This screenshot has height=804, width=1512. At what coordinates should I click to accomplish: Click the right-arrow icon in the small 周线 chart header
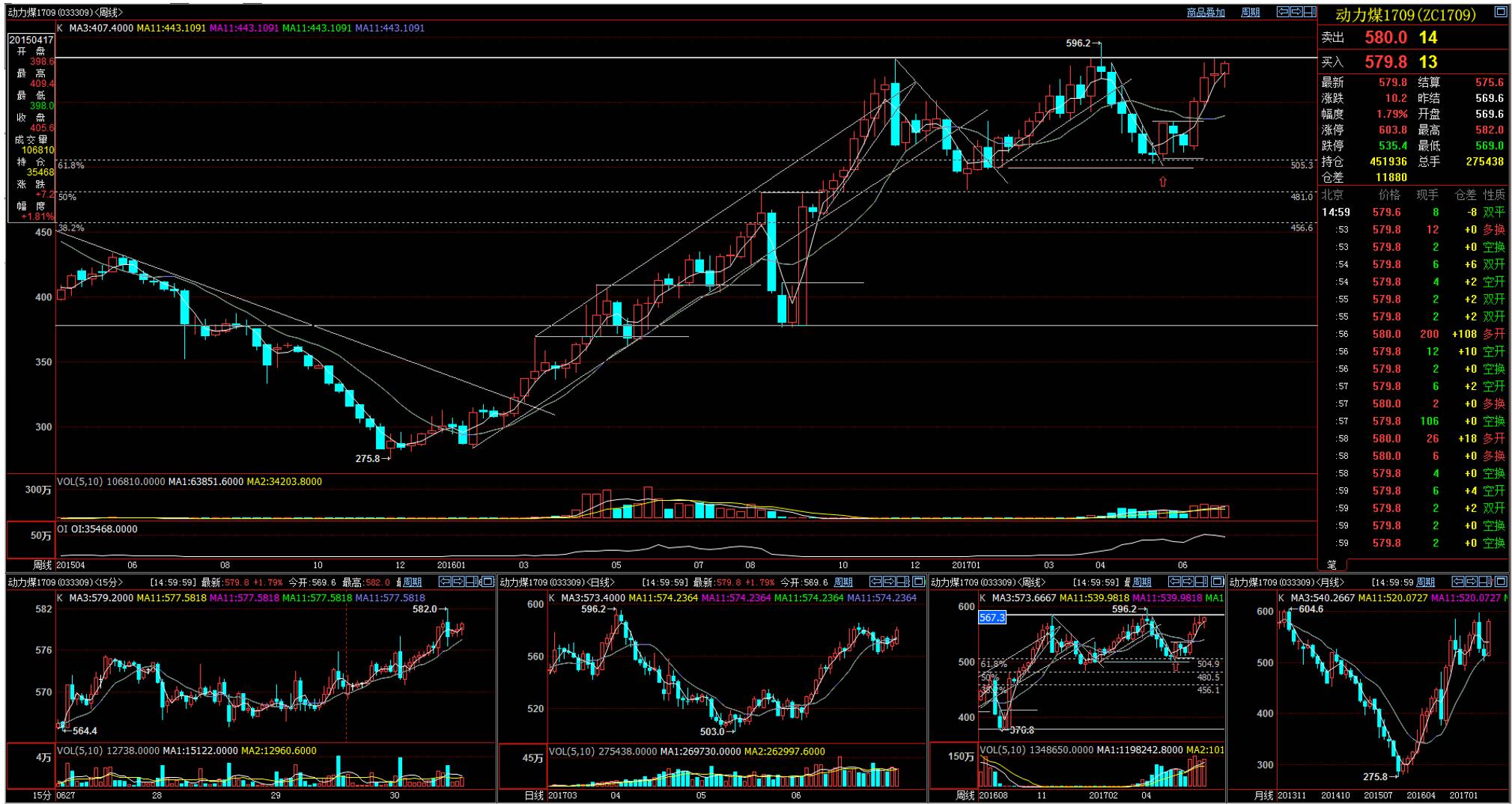pyautogui.click(x=1188, y=582)
